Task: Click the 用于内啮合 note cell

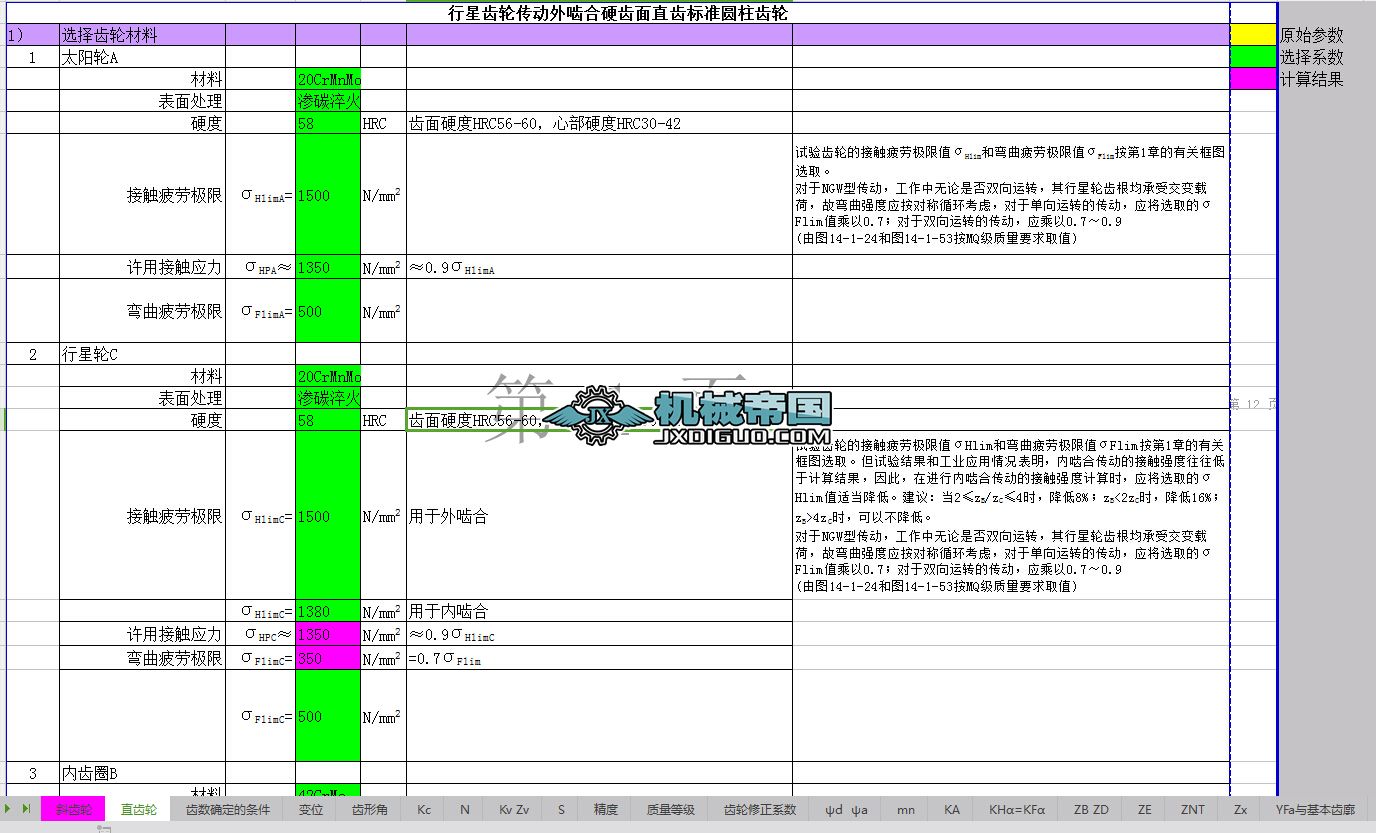Action: pyautogui.click(x=599, y=611)
